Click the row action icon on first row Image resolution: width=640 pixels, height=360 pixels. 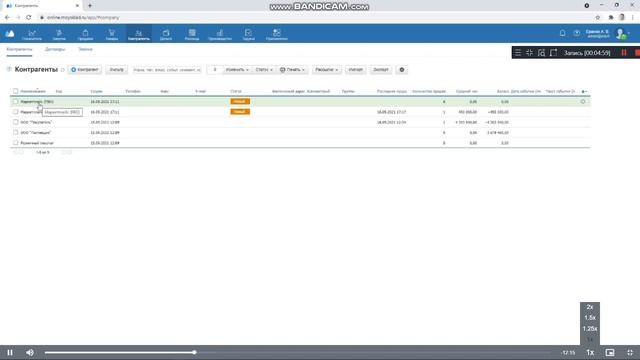(583, 102)
